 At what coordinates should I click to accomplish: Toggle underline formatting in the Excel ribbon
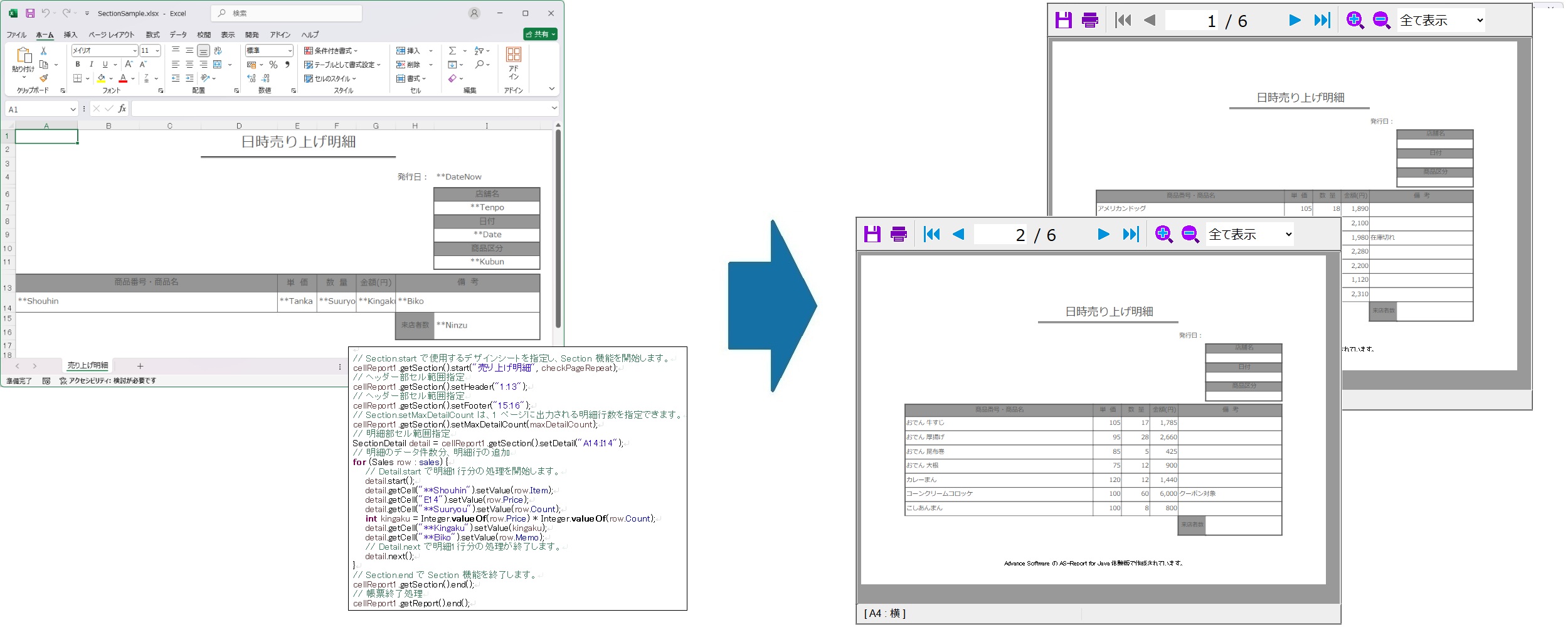[105, 64]
